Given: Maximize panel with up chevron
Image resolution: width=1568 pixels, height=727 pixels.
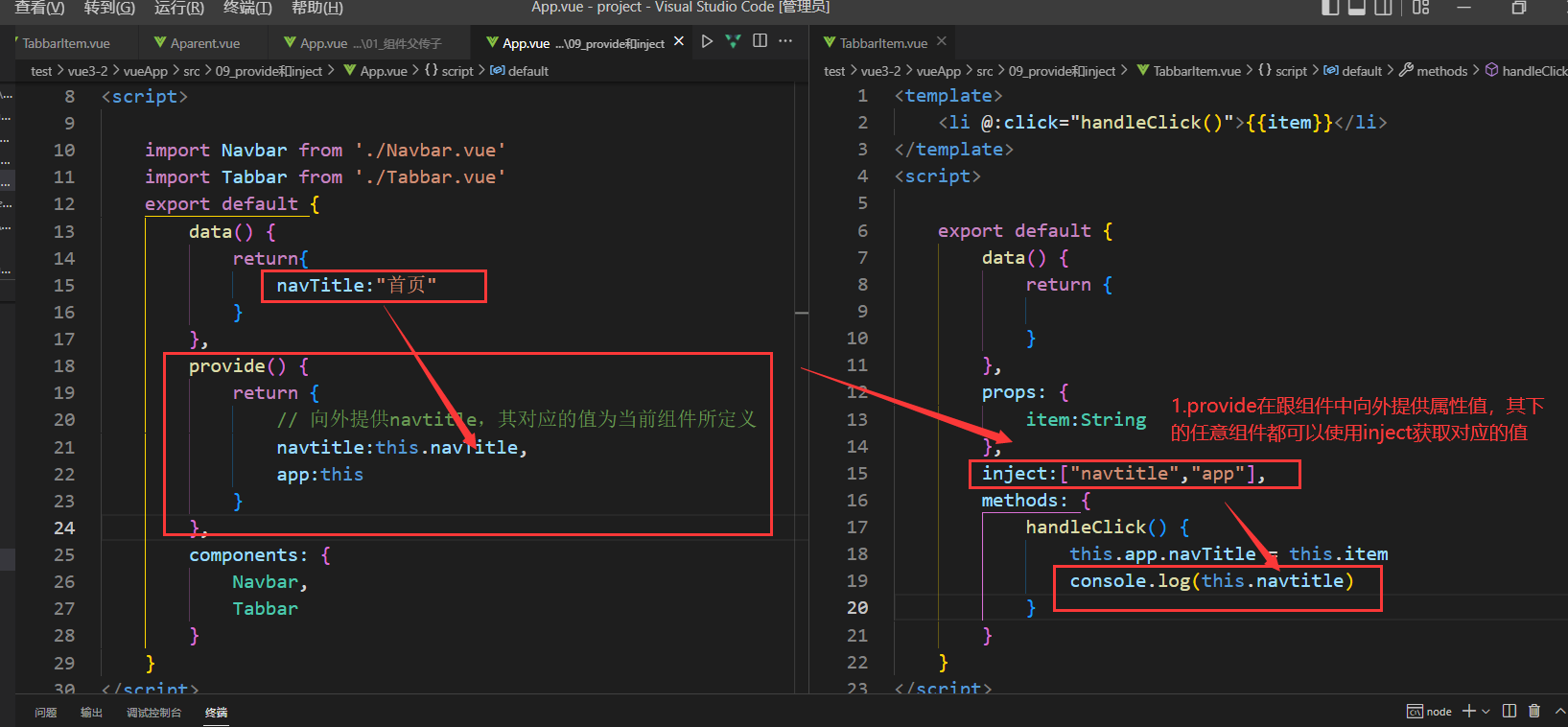Looking at the screenshot, I should click(1560, 711).
